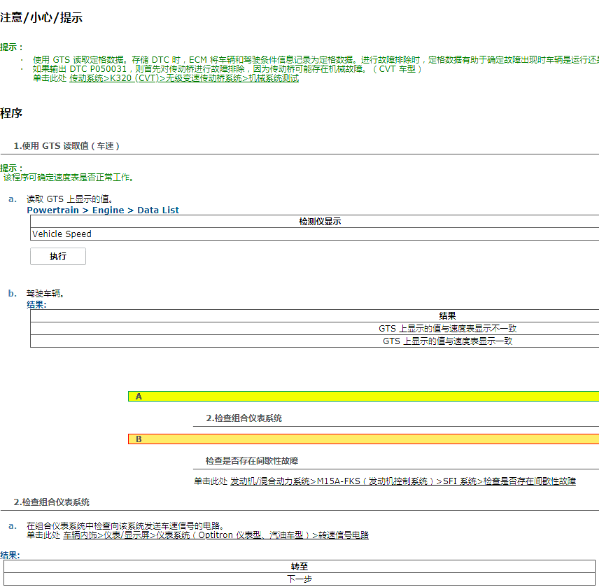Viewport: 599px width, 588px height.
Task: Select the 检测仪显示 table header
Action: pos(314,221)
